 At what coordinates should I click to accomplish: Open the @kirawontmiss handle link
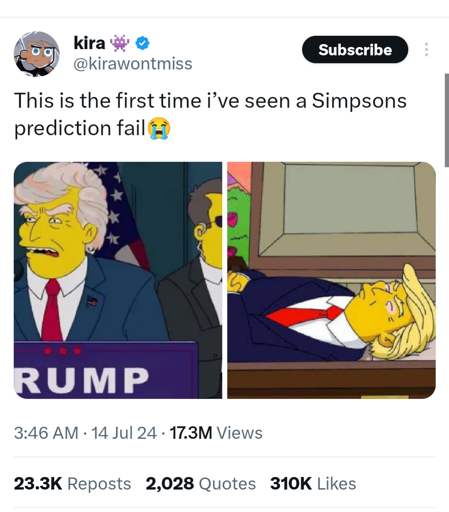[133, 63]
